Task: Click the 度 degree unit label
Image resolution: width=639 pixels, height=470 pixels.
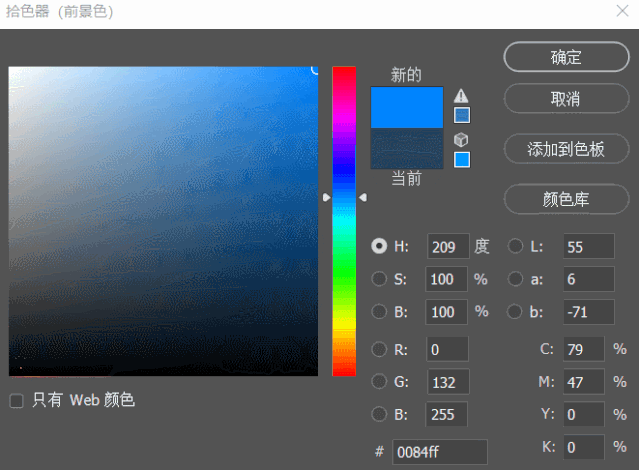Action: (x=481, y=246)
